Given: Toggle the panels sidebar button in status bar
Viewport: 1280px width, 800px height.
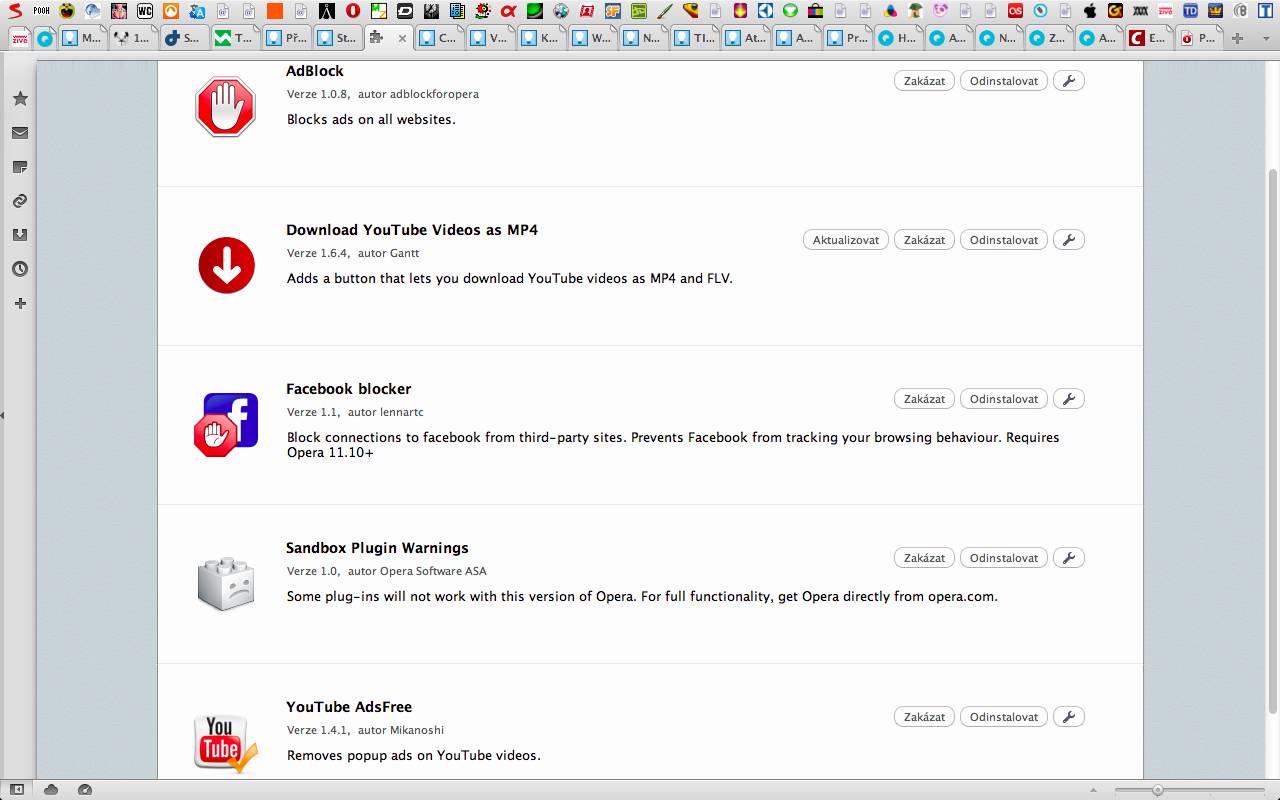Looking at the screenshot, I should (17, 789).
